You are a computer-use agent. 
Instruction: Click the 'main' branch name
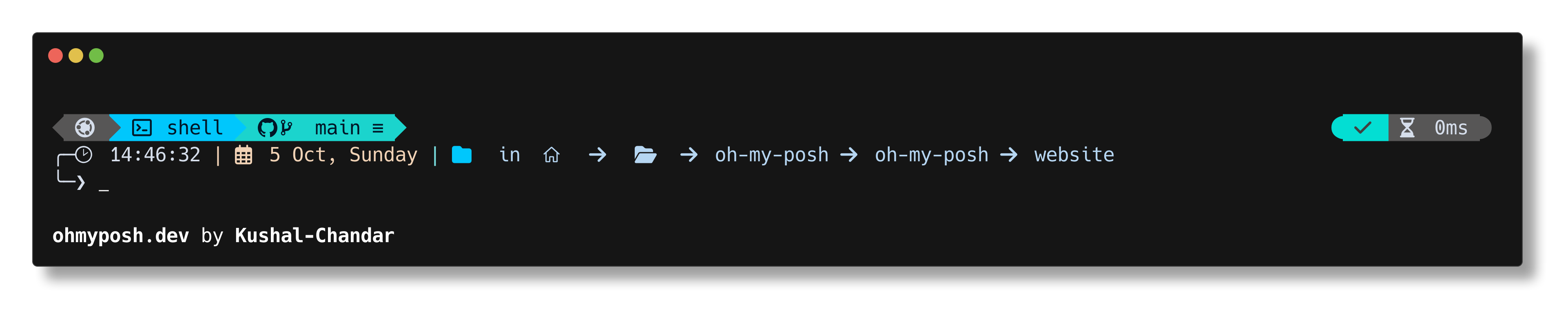[x=337, y=128]
